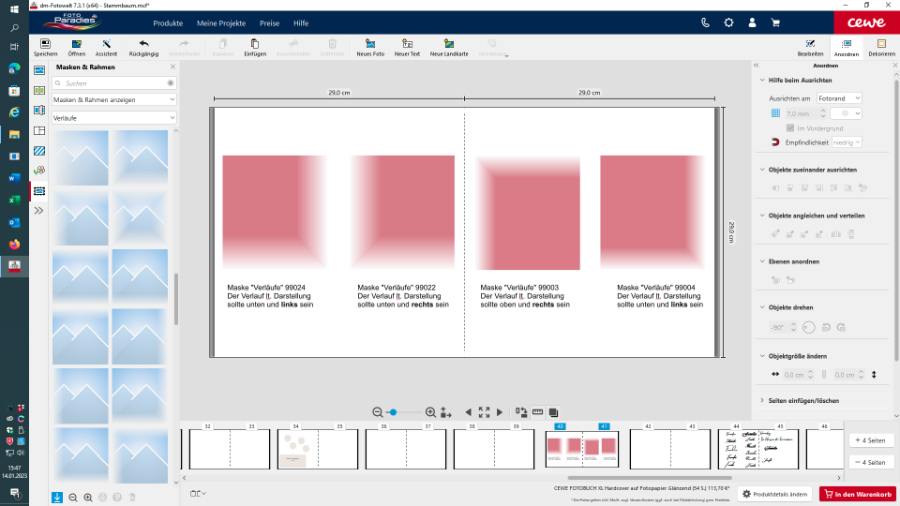Toggle the magnet snapping icon
The width and height of the screenshot is (900, 506).
[775, 143]
